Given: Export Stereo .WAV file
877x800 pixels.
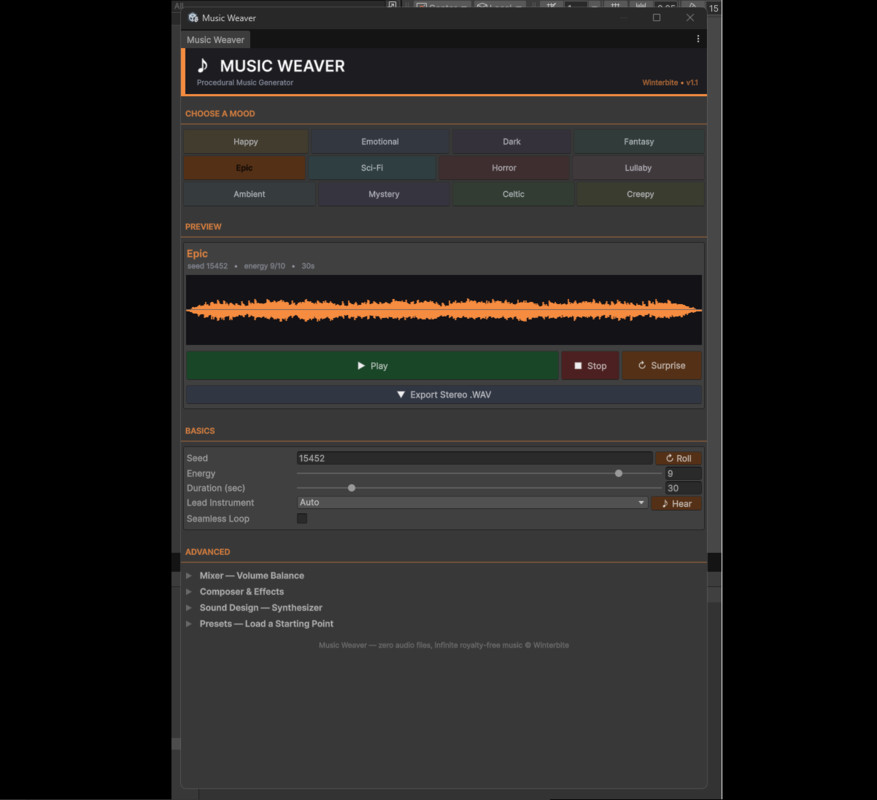Looking at the screenshot, I should click(444, 395).
